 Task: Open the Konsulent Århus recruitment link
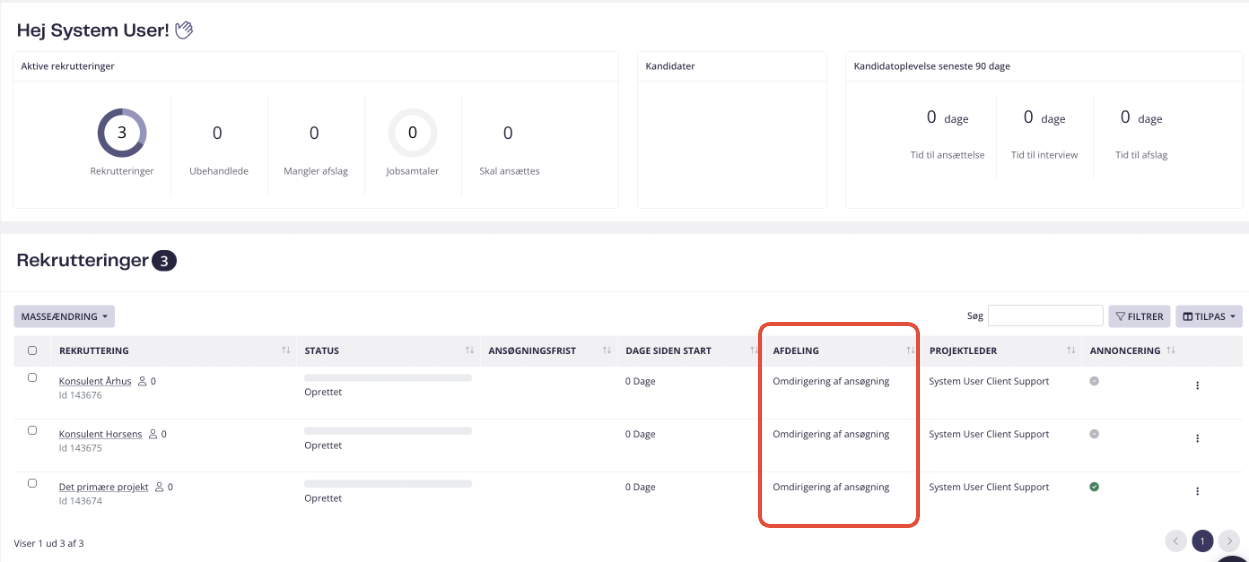point(95,381)
